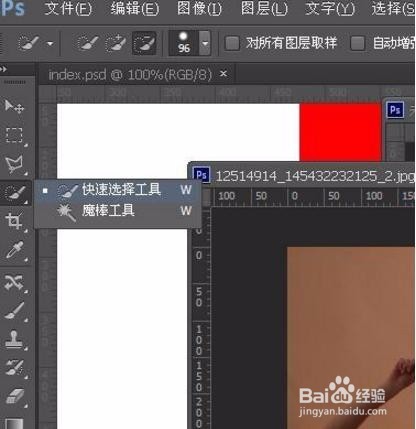
Task: Click the brush size preview 96
Action: tap(184, 43)
